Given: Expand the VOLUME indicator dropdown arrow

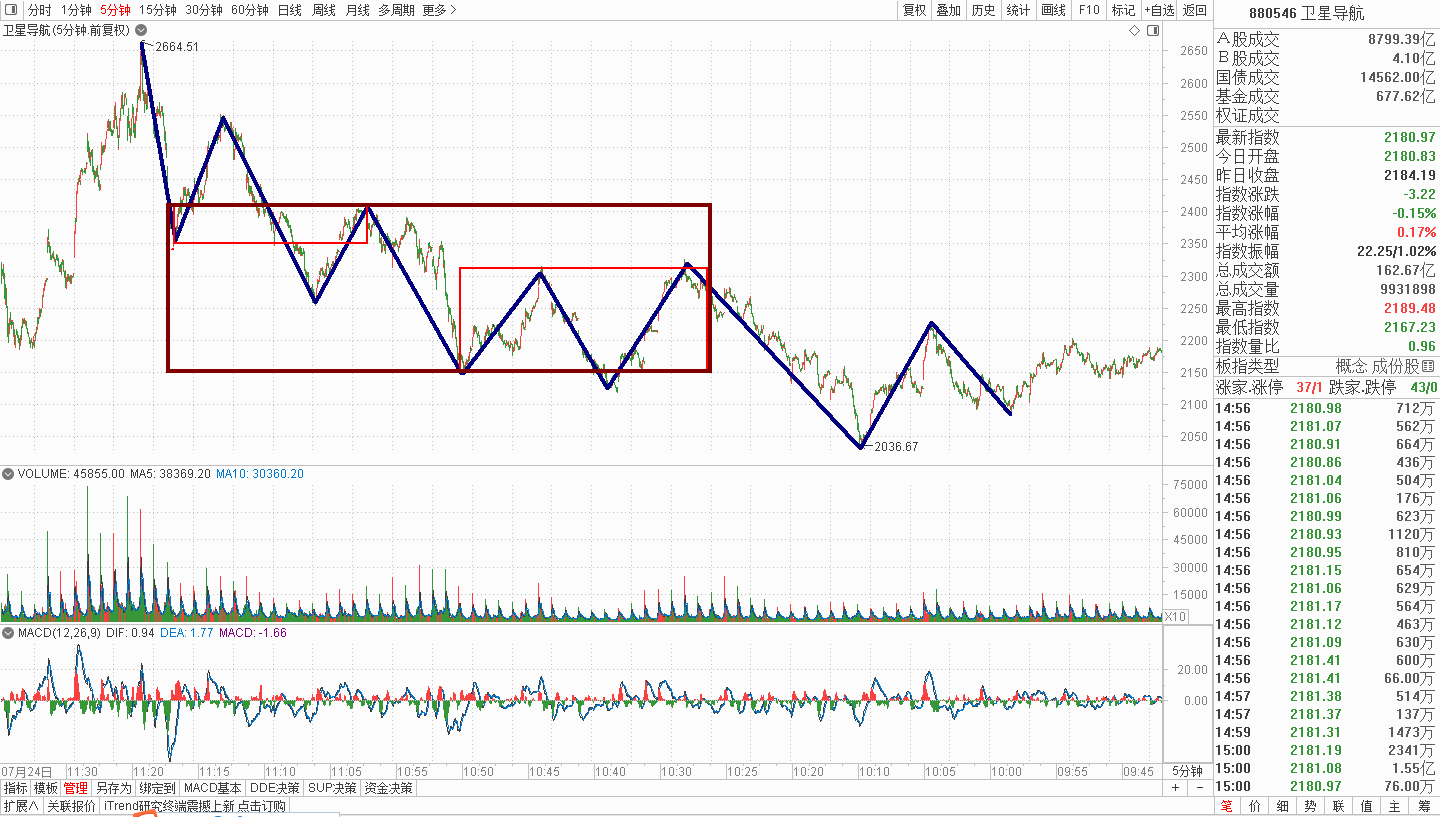Looking at the screenshot, I should 8,474.
